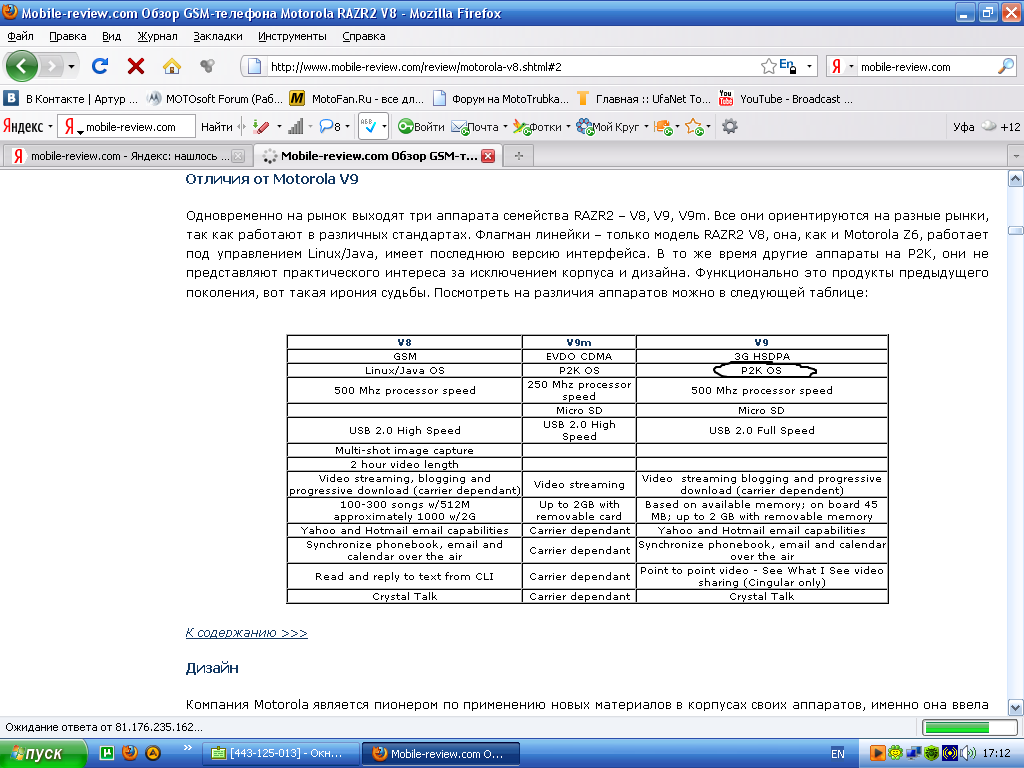Open the Инструменты menu
Viewport: 1024px width, 768px height.
point(292,37)
